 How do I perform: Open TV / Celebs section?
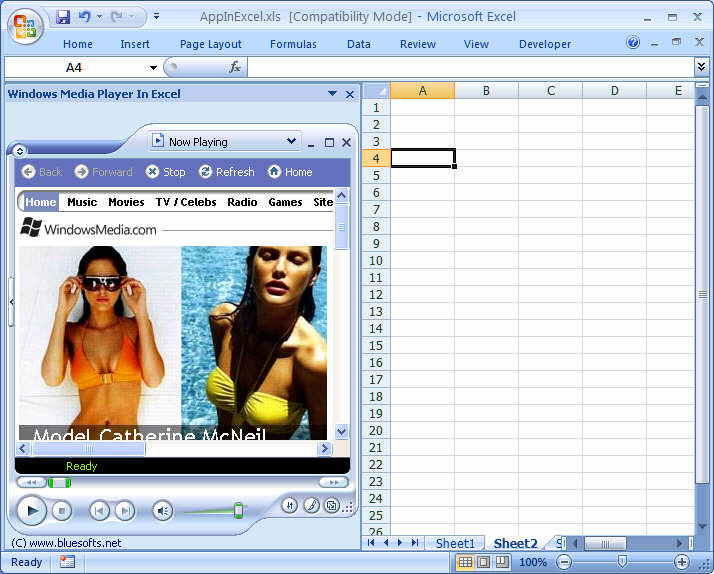[x=186, y=202]
